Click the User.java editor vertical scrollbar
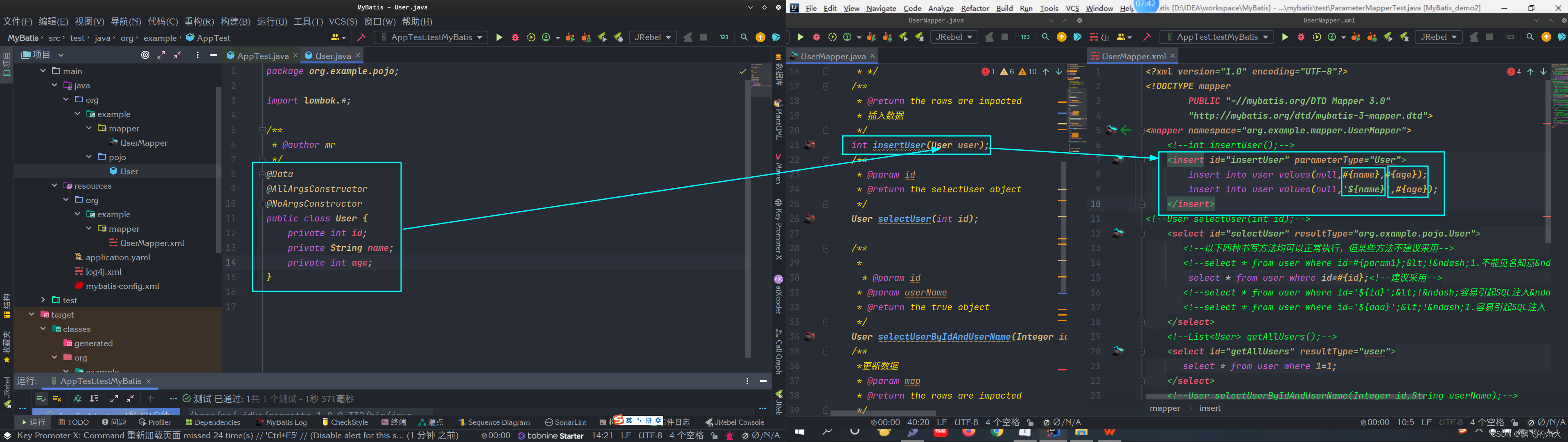 (748, 219)
